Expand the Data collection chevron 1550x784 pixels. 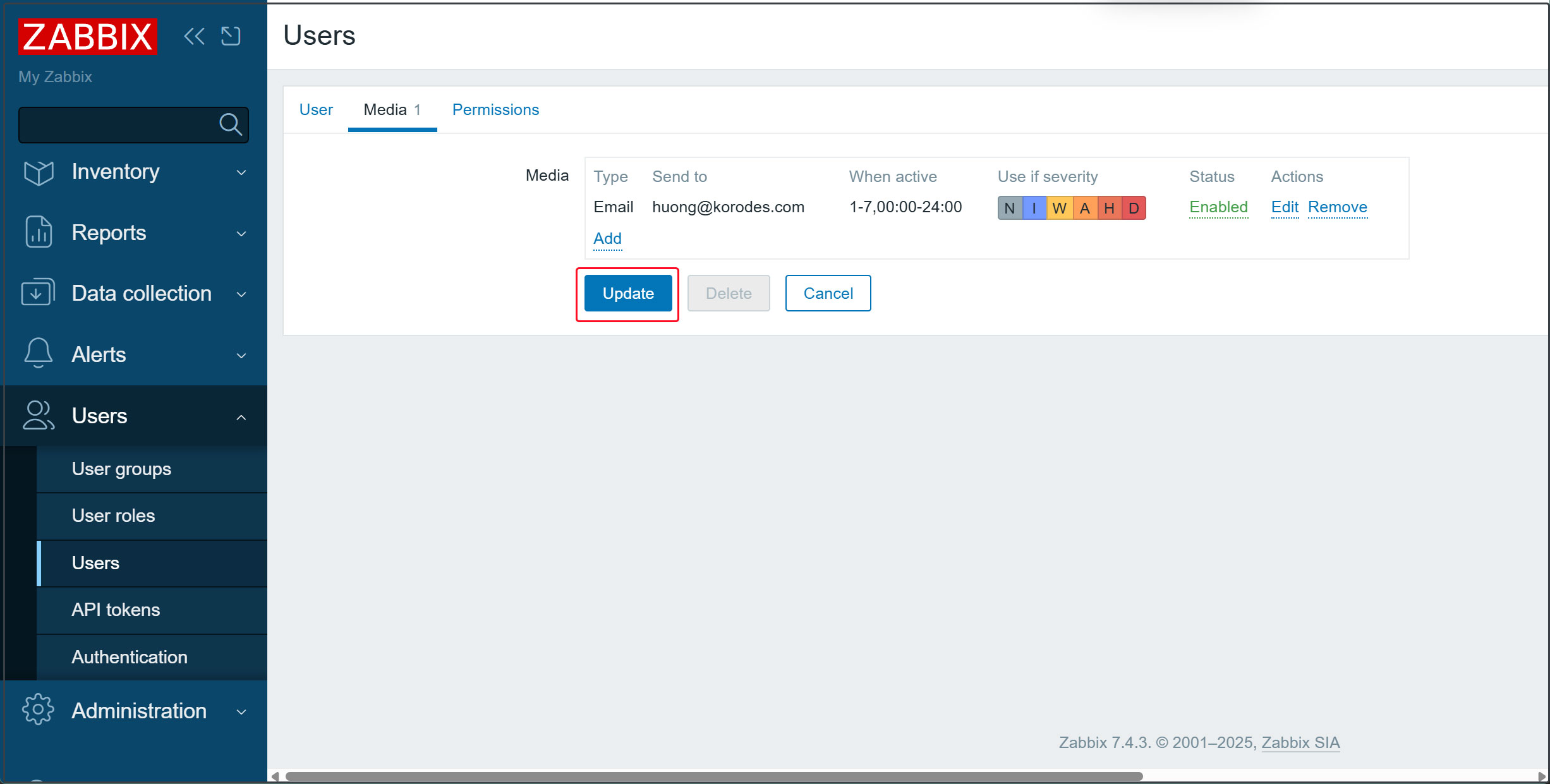pyautogui.click(x=241, y=294)
